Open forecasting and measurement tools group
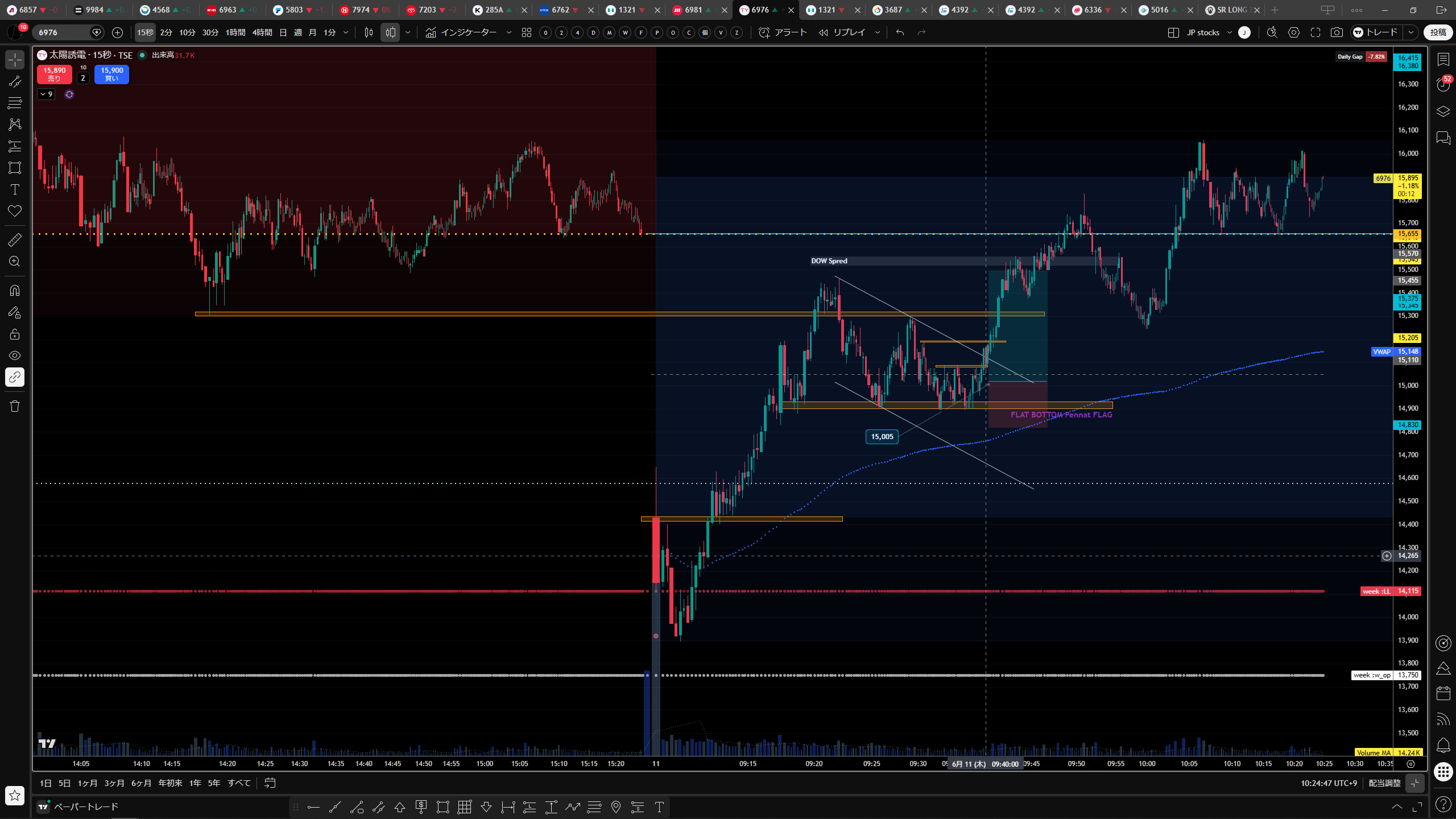This screenshot has height=819, width=1456. pyautogui.click(x=15, y=146)
